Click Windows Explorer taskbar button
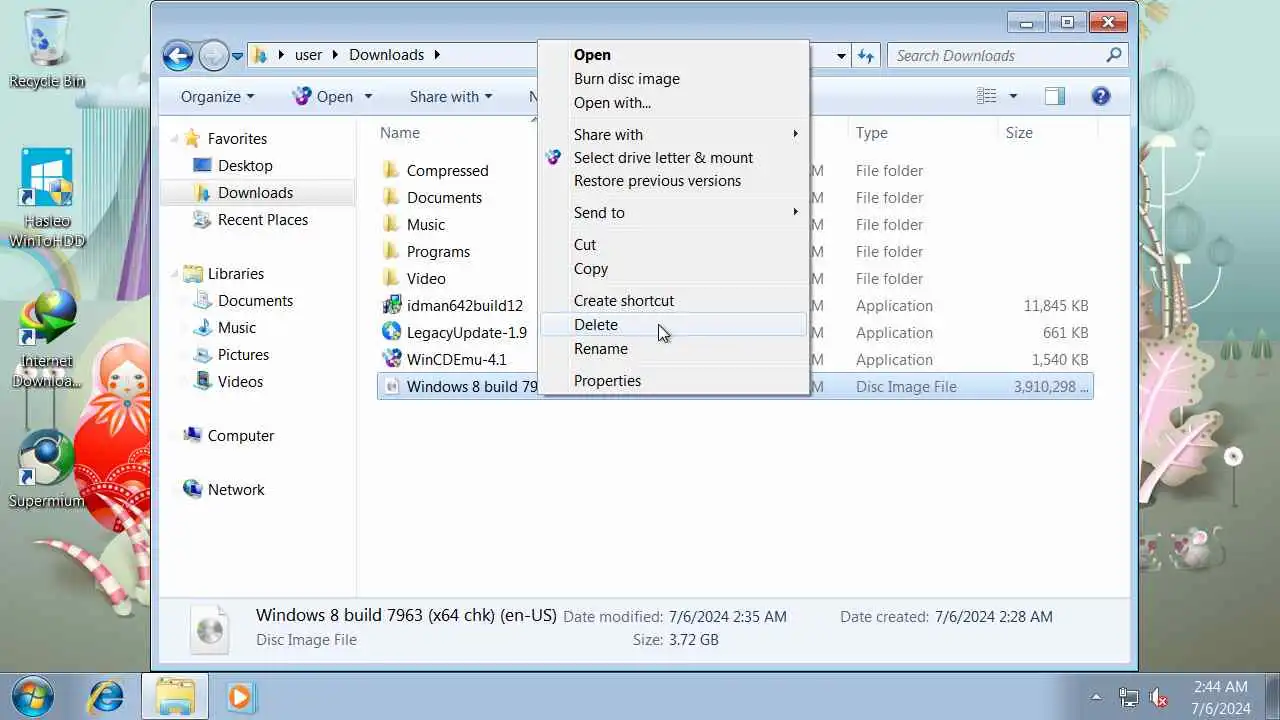 175,696
